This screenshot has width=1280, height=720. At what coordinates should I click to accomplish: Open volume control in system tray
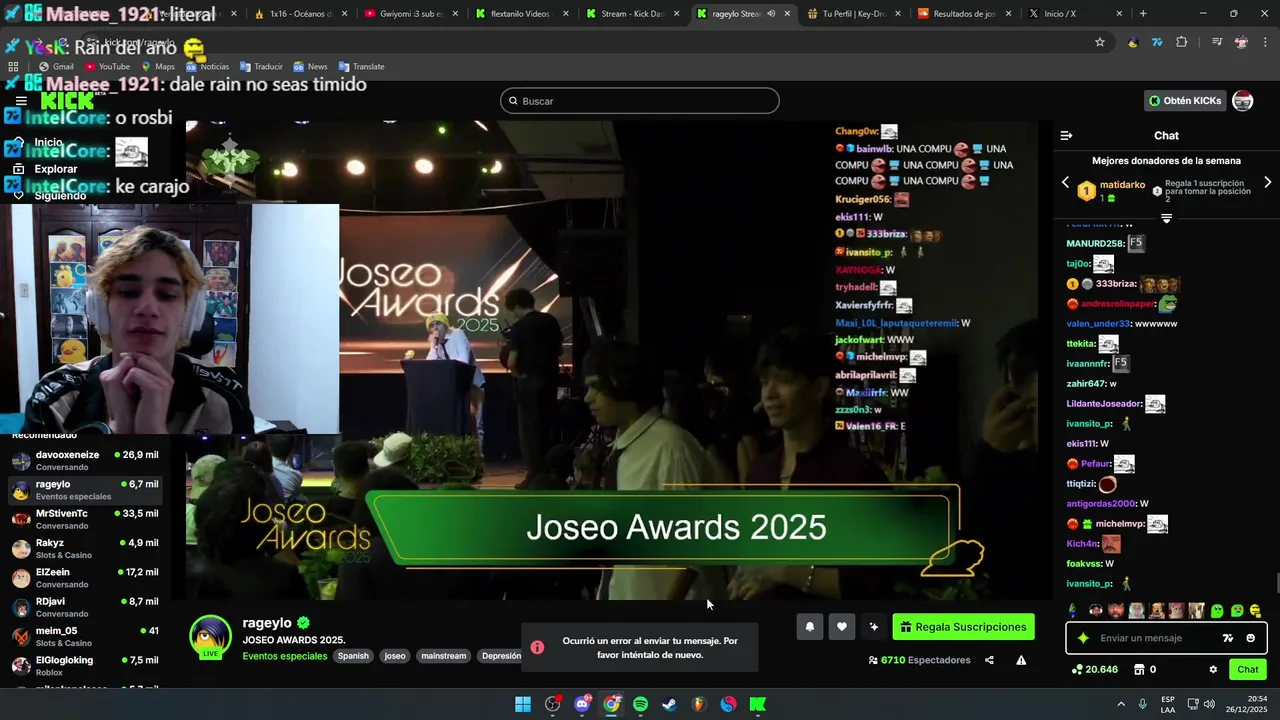tap(1209, 704)
